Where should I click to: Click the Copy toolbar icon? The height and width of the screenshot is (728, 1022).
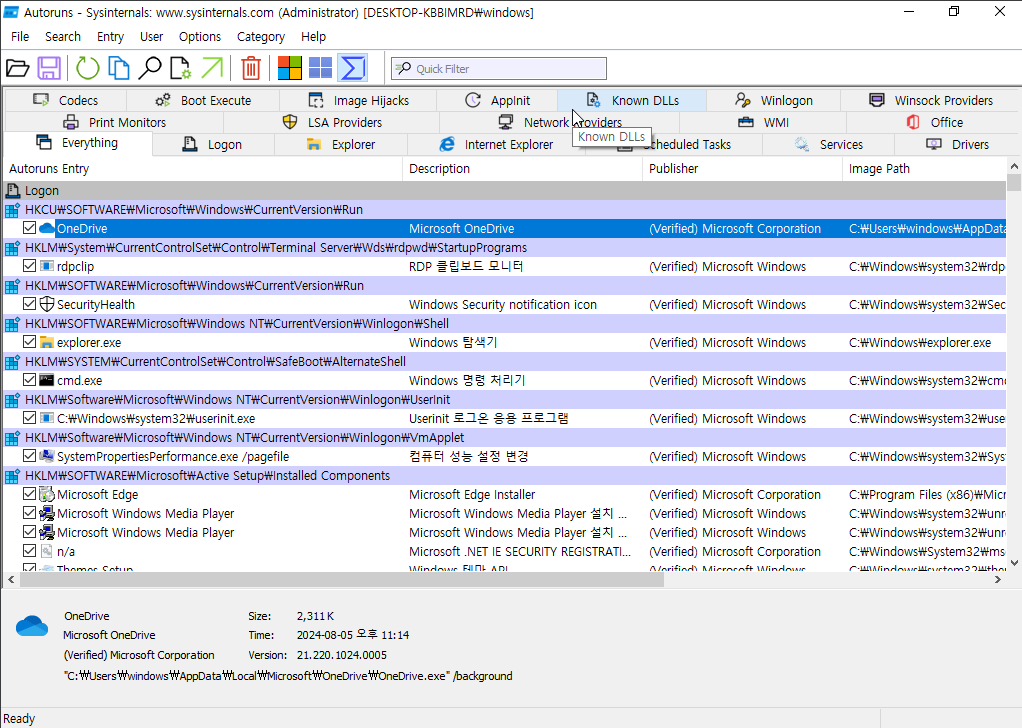(x=119, y=68)
